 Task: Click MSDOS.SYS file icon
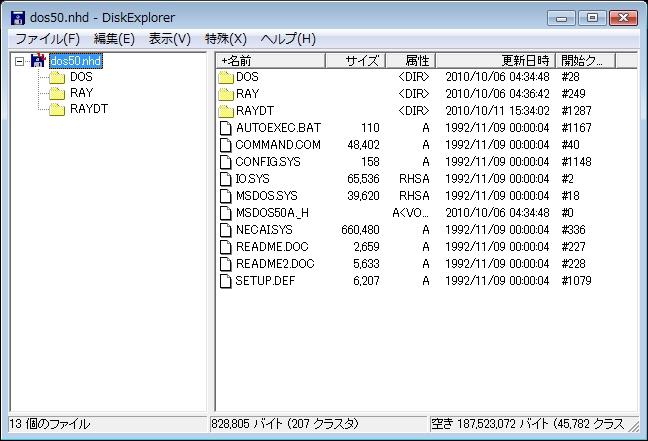[x=226, y=196]
